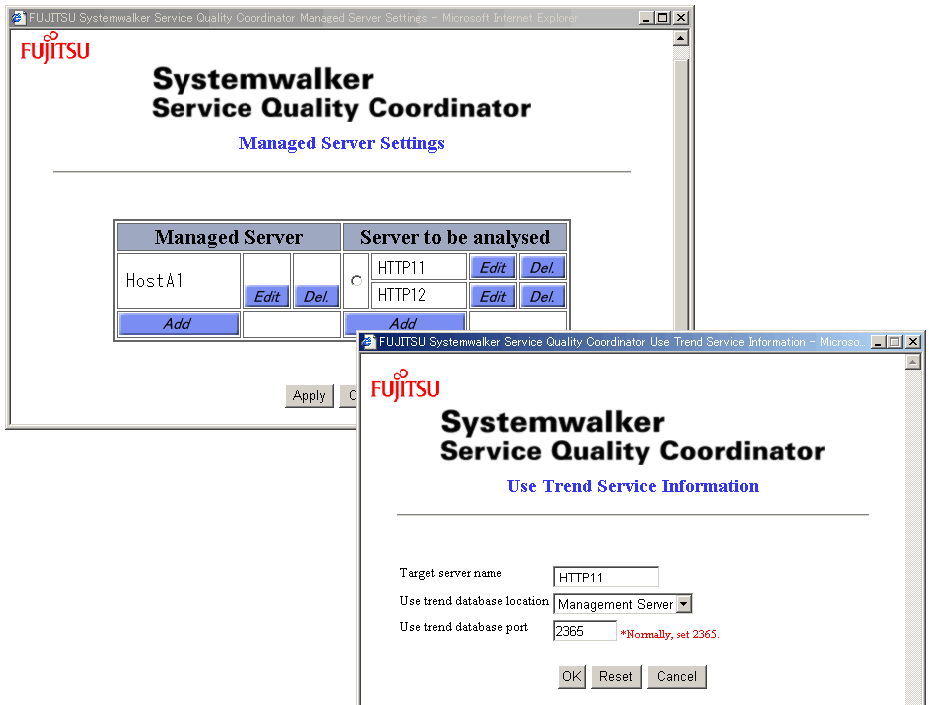Image resolution: width=929 pixels, height=705 pixels.
Task: Click IE icon in Use Trend window title bar
Action: (x=368, y=342)
